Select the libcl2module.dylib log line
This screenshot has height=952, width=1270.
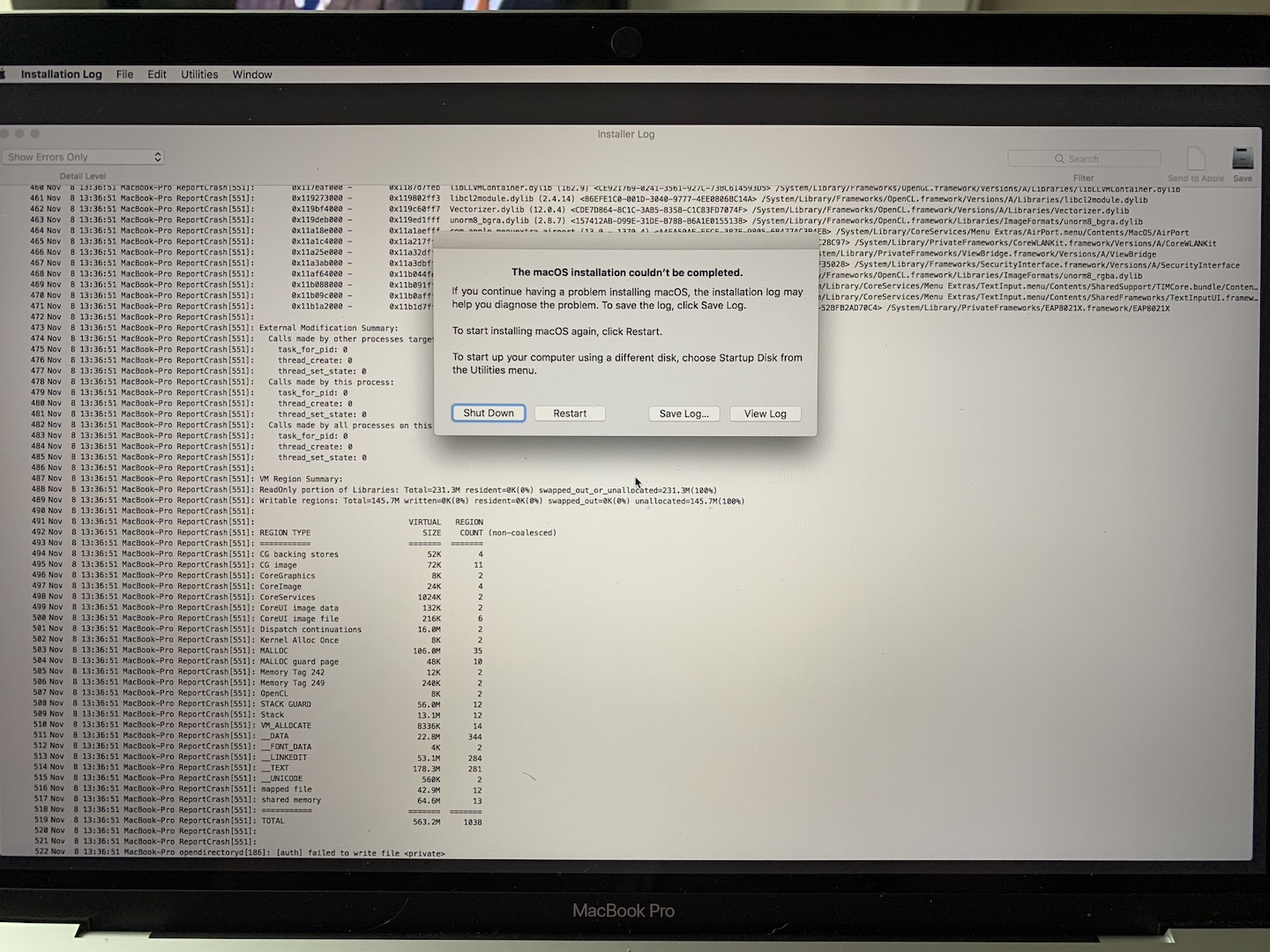[590, 199]
